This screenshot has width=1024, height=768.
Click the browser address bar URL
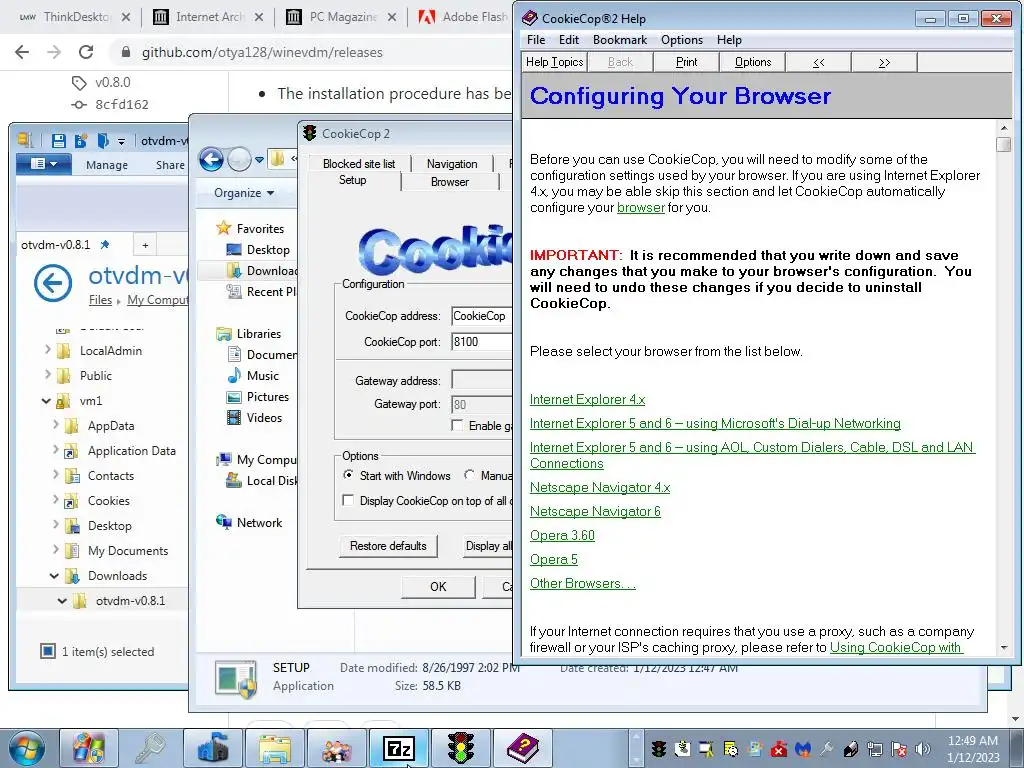point(262,52)
